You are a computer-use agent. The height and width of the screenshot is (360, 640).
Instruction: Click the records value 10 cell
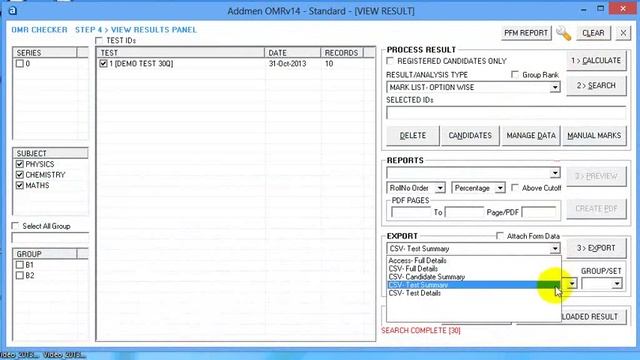click(329, 64)
